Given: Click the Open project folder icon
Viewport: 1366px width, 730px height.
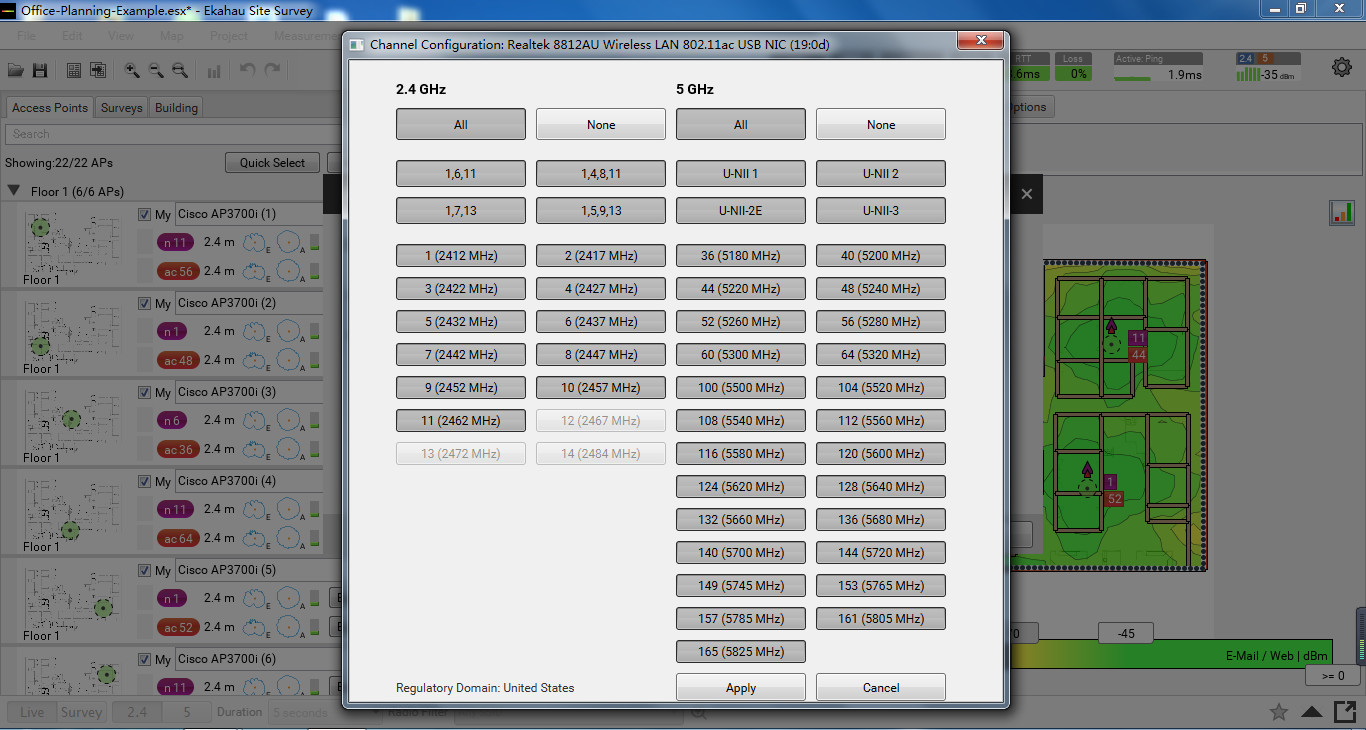Looking at the screenshot, I should [16, 70].
